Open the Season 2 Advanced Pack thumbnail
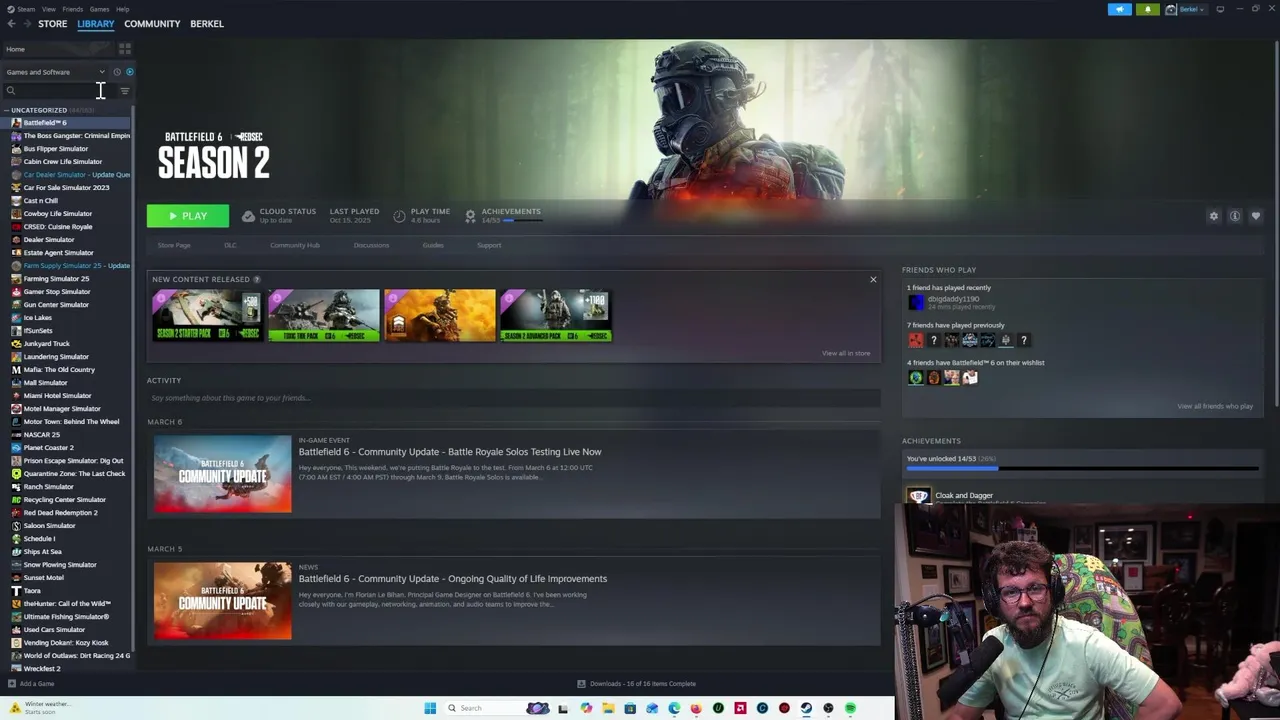 click(x=556, y=316)
